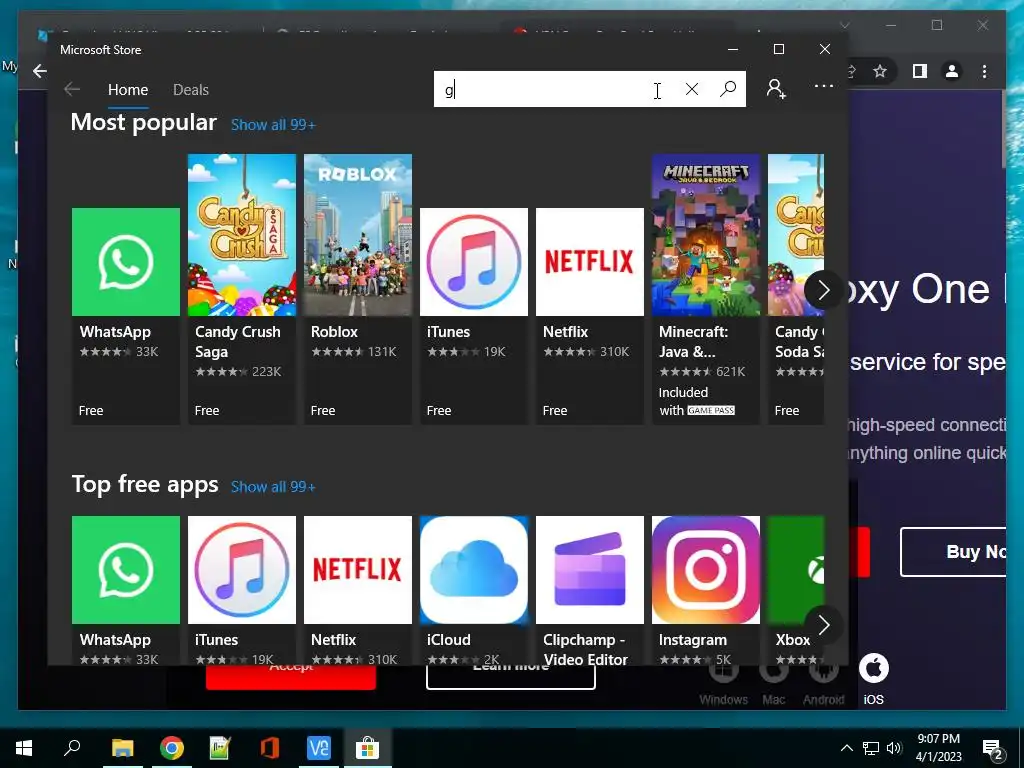Open Candy Crush Saga tile
The image size is (1024, 768).
[x=242, y=289]
